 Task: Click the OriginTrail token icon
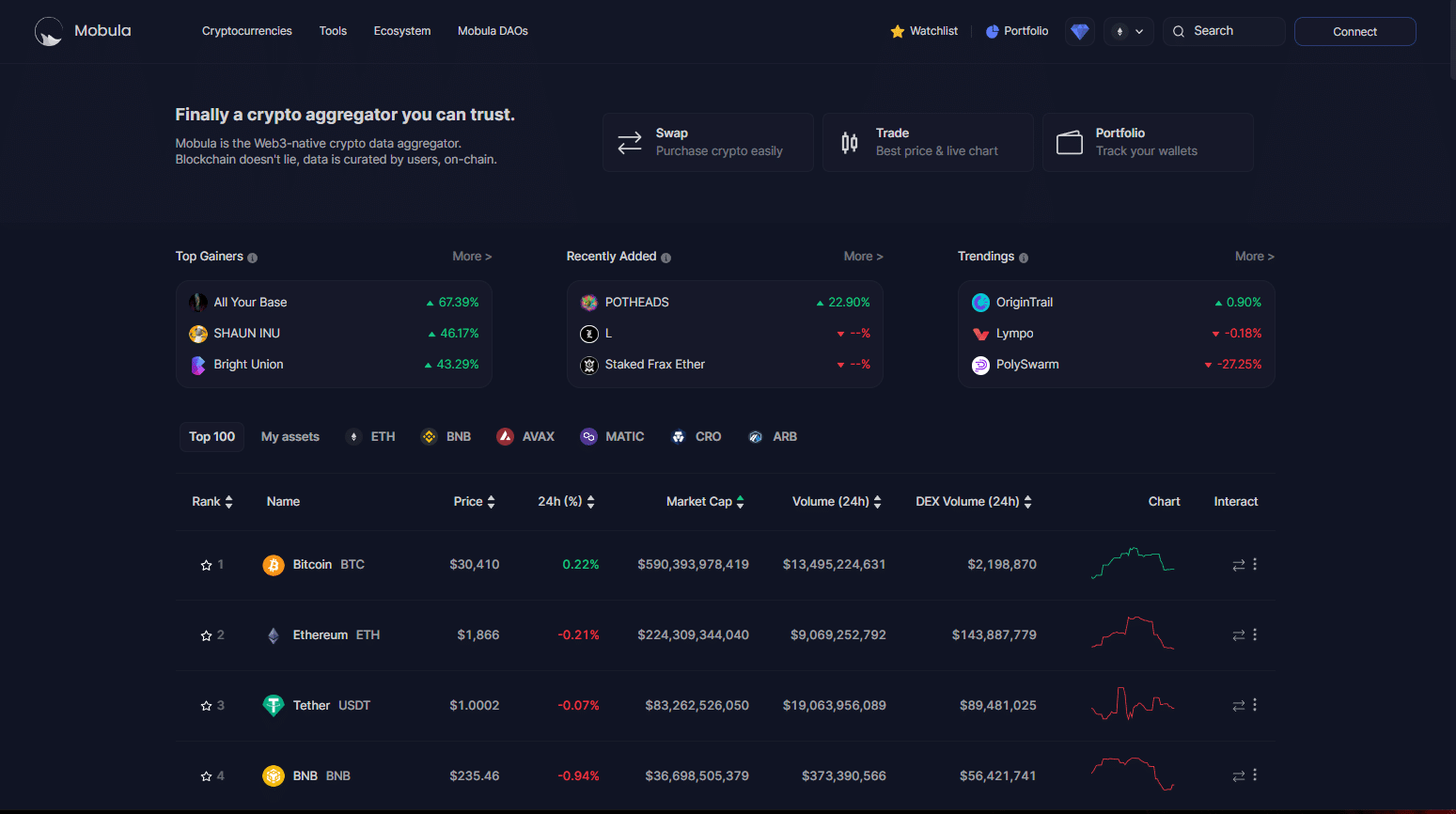980,303
